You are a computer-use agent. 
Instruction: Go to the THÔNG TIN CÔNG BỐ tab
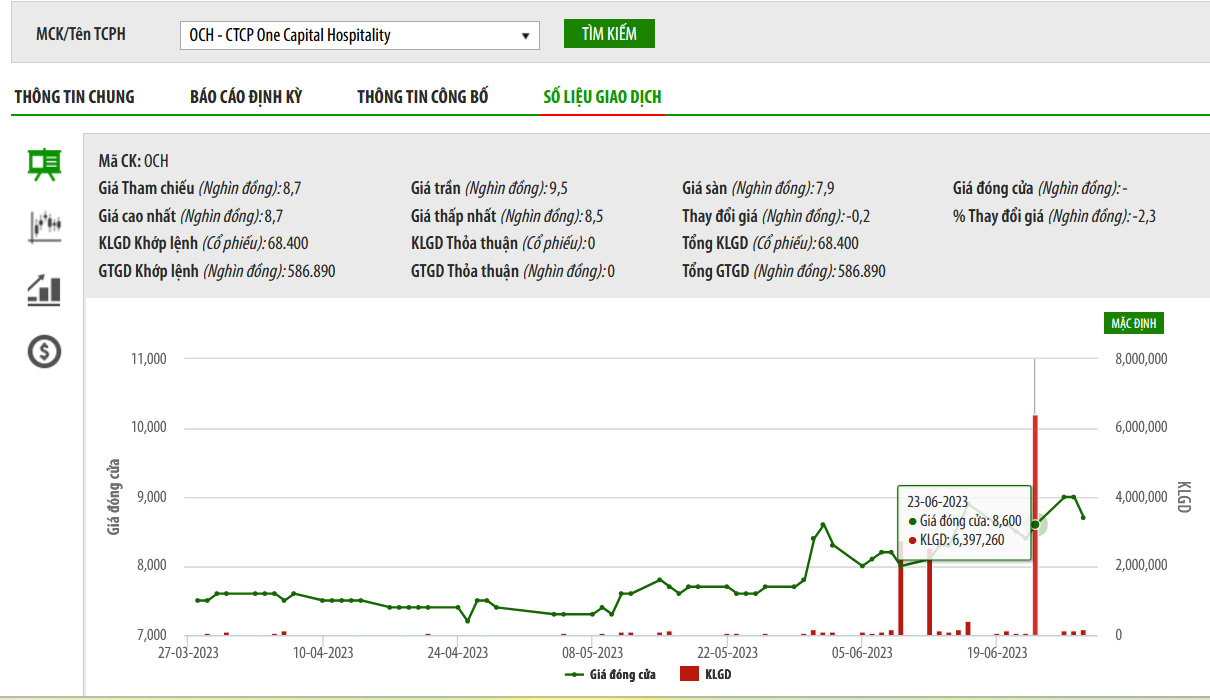click(423, 97)
